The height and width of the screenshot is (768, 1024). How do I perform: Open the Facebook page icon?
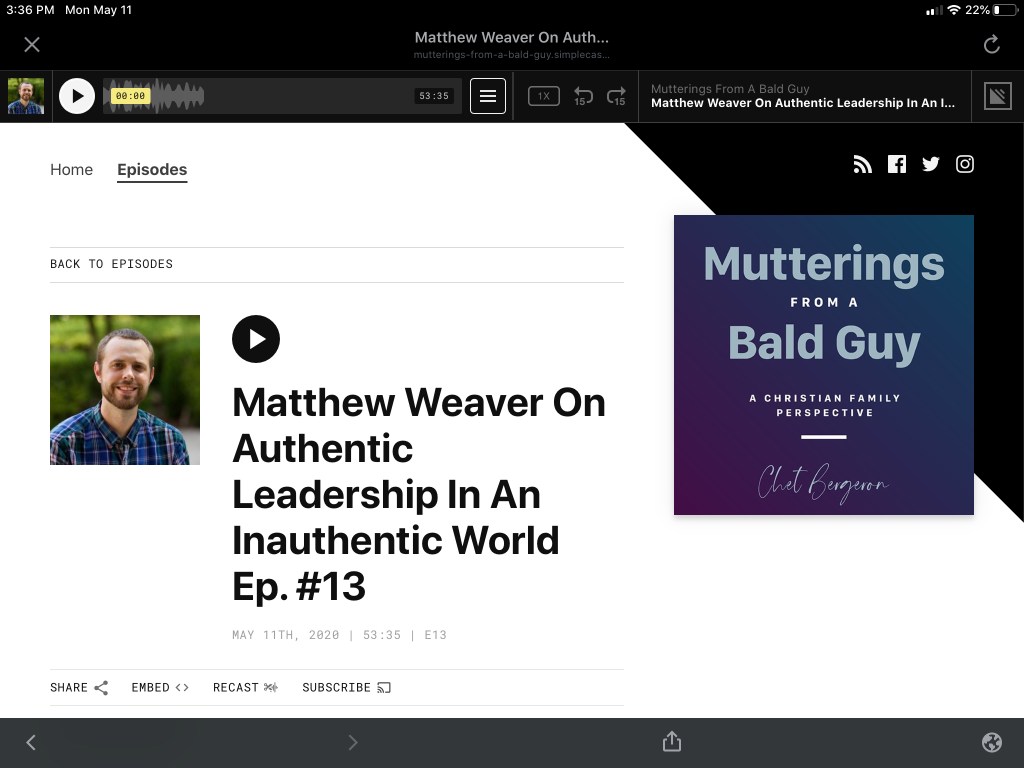897,164
